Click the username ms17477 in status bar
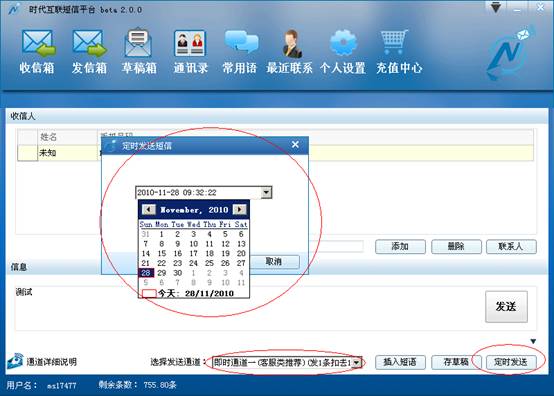 (x=61, y=385)
